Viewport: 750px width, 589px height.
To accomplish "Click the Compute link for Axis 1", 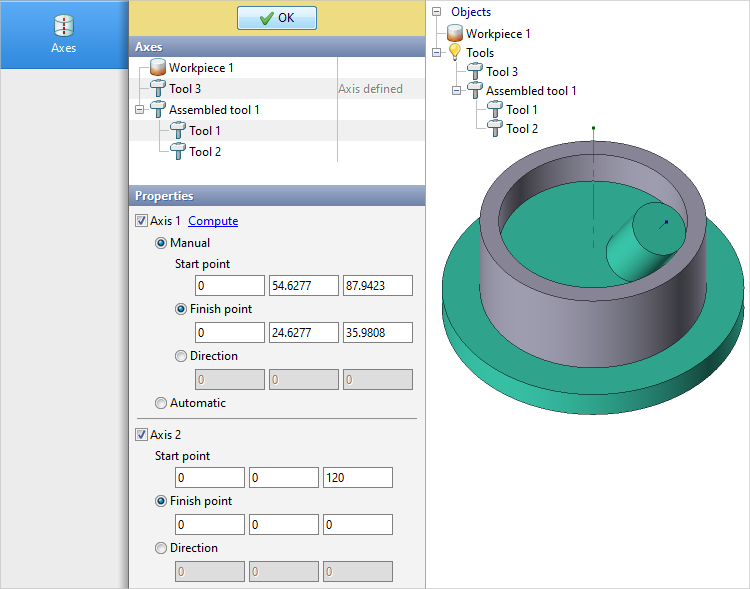I will [x=213, y=221].
